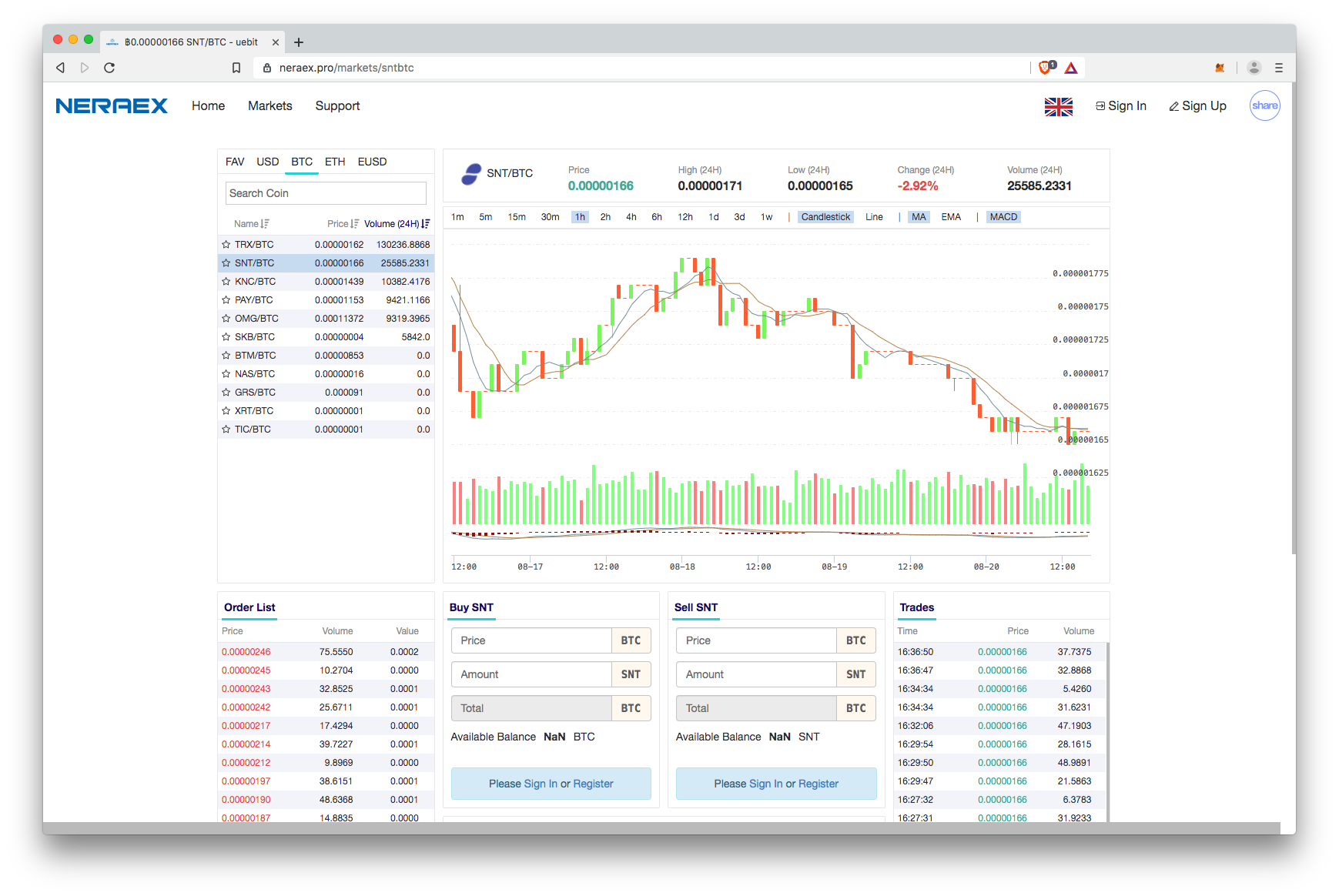Click Register under Buy SNT
Image resolution: width=1339 pixels, height=896 pixels.
[593, 784]
